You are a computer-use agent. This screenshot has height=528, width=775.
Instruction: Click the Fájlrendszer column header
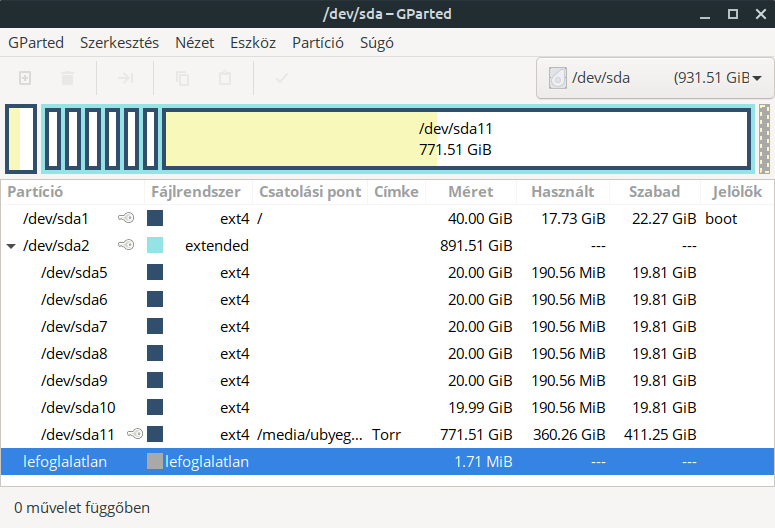click(198, 192)
